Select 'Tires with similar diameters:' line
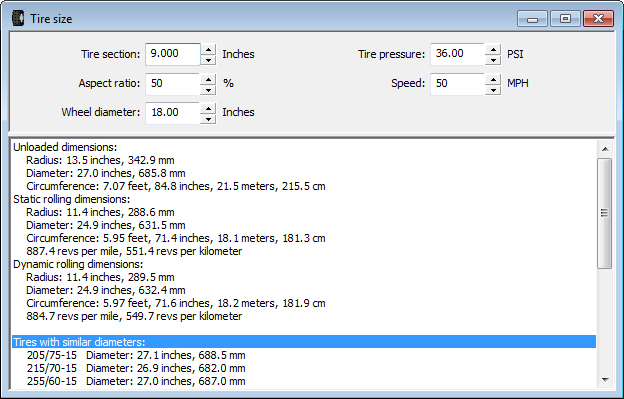Screen dimensions: 624x399 [x=304, y=342]
